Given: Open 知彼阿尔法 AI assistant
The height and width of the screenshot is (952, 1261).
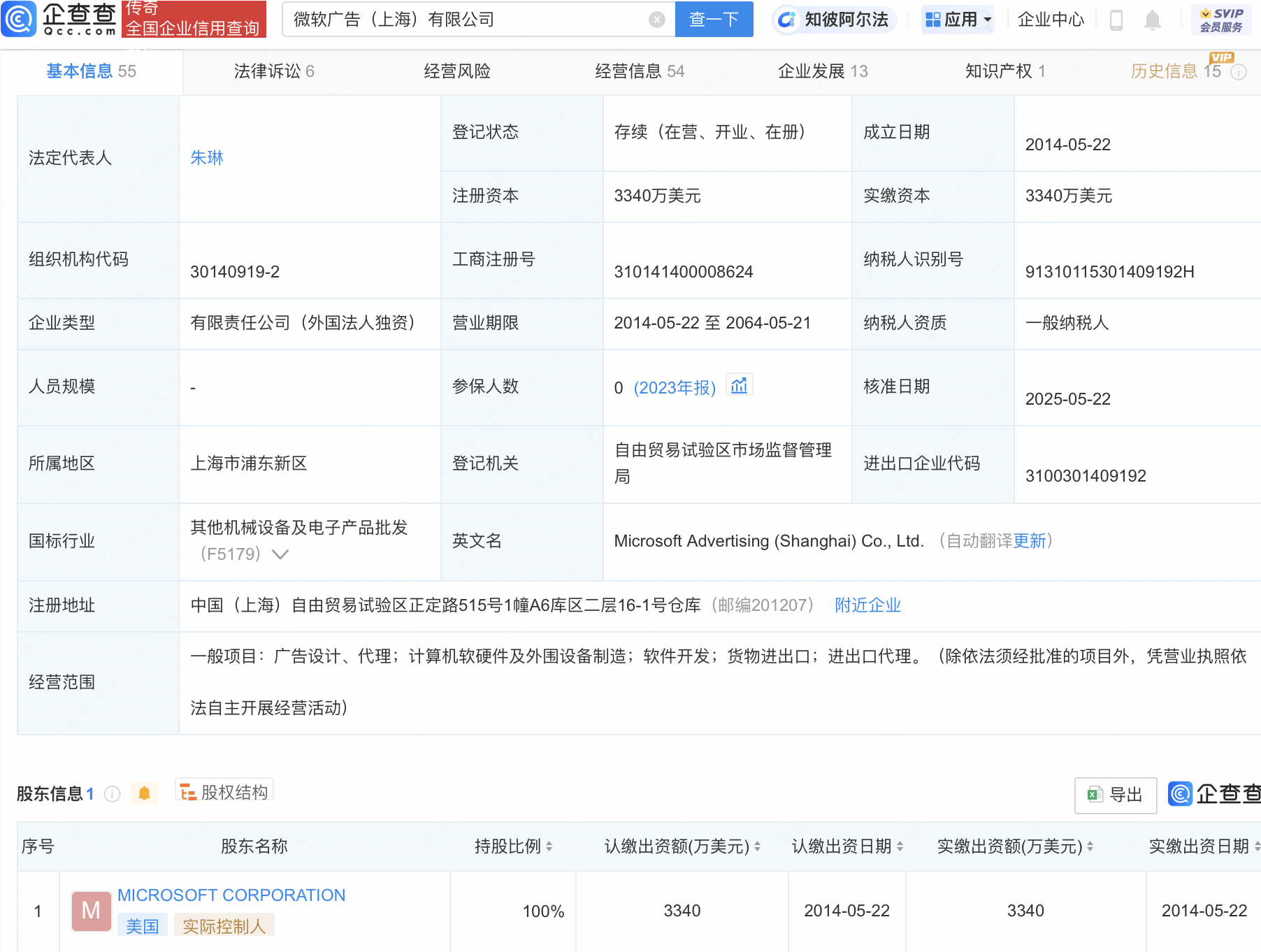Looking at the screenshot, I should click(x=833, y=20).
